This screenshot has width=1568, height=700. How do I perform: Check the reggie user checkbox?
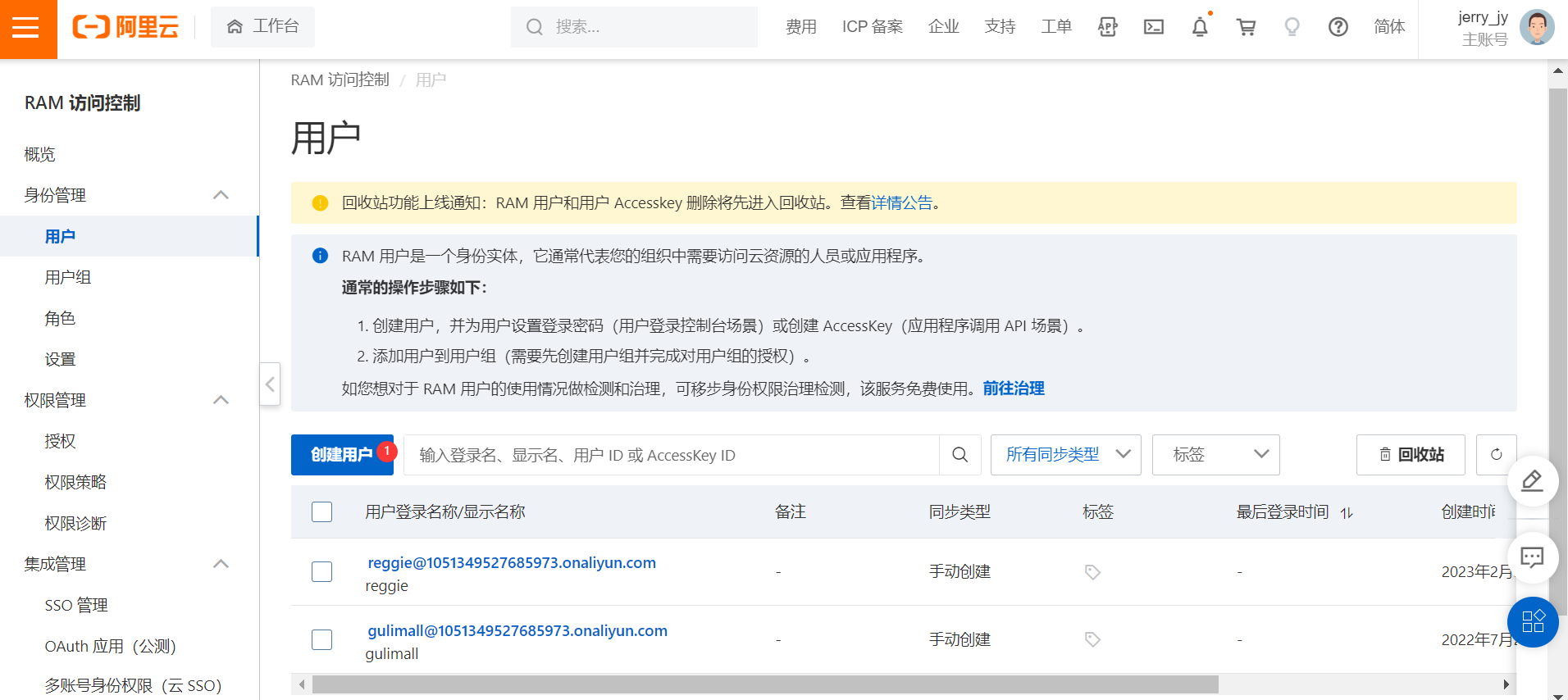(x=322, y=572)
